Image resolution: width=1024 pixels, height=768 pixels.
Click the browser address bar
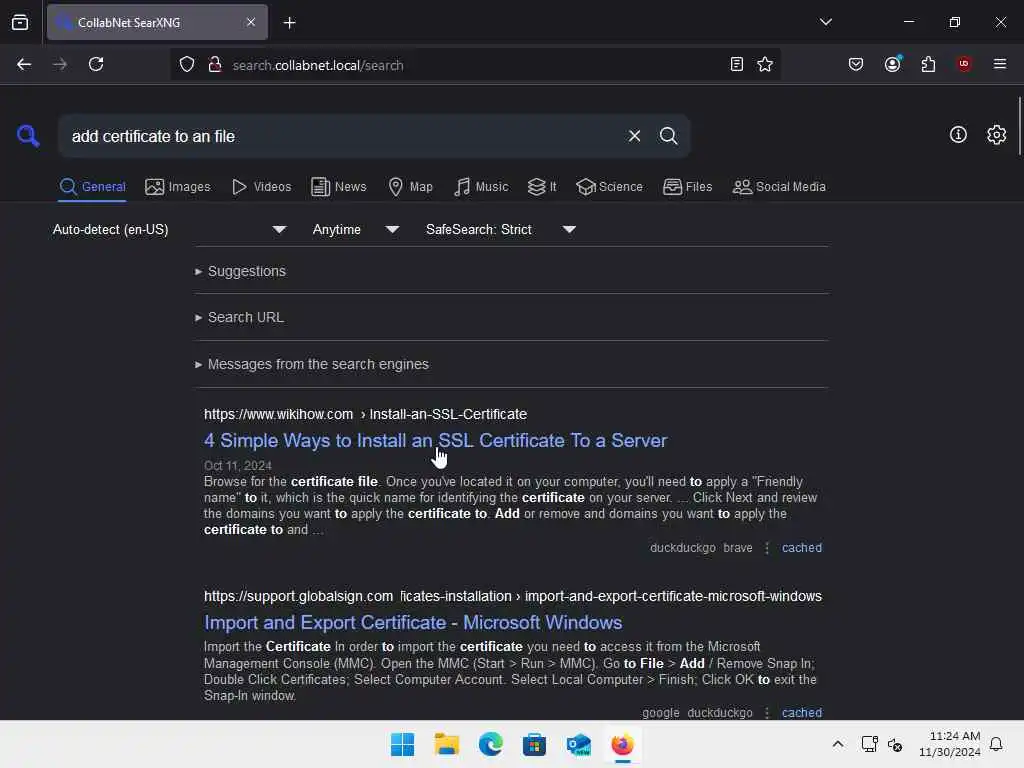(477, 65)
